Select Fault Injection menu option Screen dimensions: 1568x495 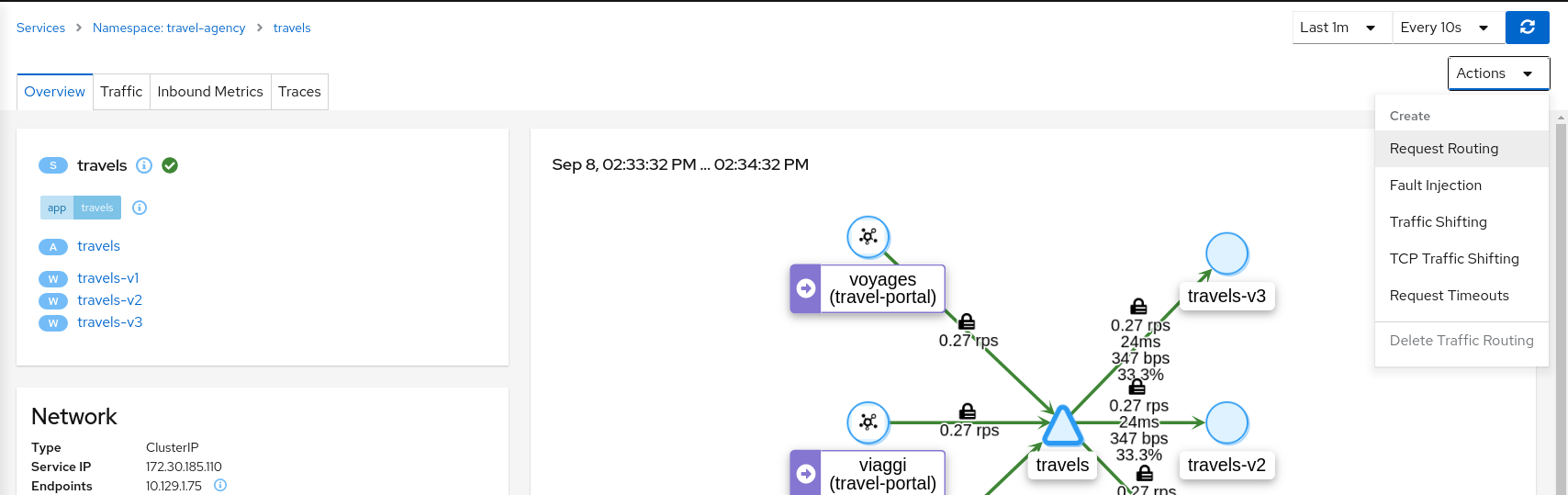1435,186
